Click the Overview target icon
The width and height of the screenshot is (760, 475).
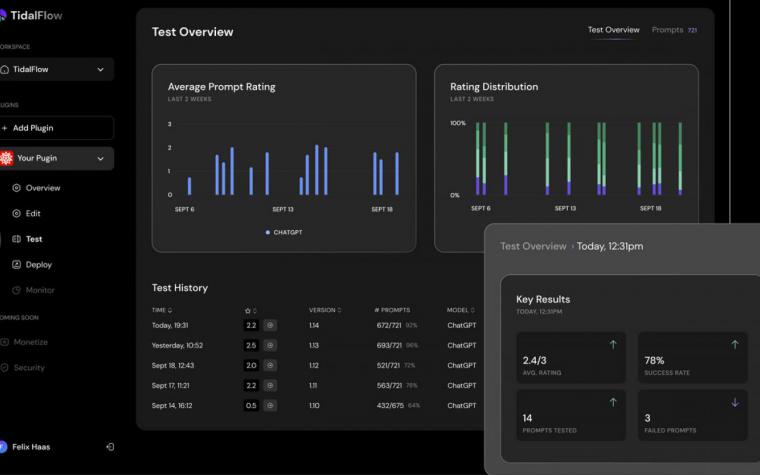click(x=16, y=188)
